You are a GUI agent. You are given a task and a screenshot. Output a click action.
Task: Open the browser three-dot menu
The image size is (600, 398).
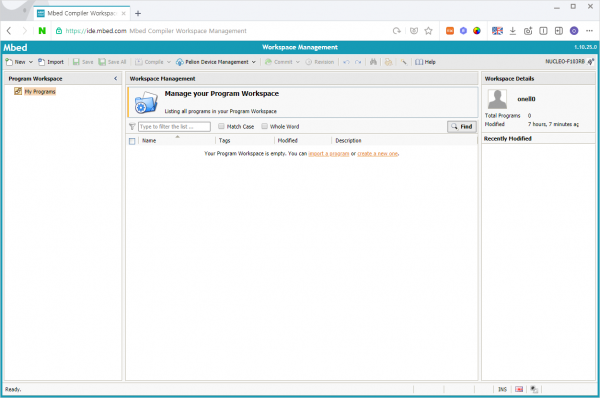[589, 31]
